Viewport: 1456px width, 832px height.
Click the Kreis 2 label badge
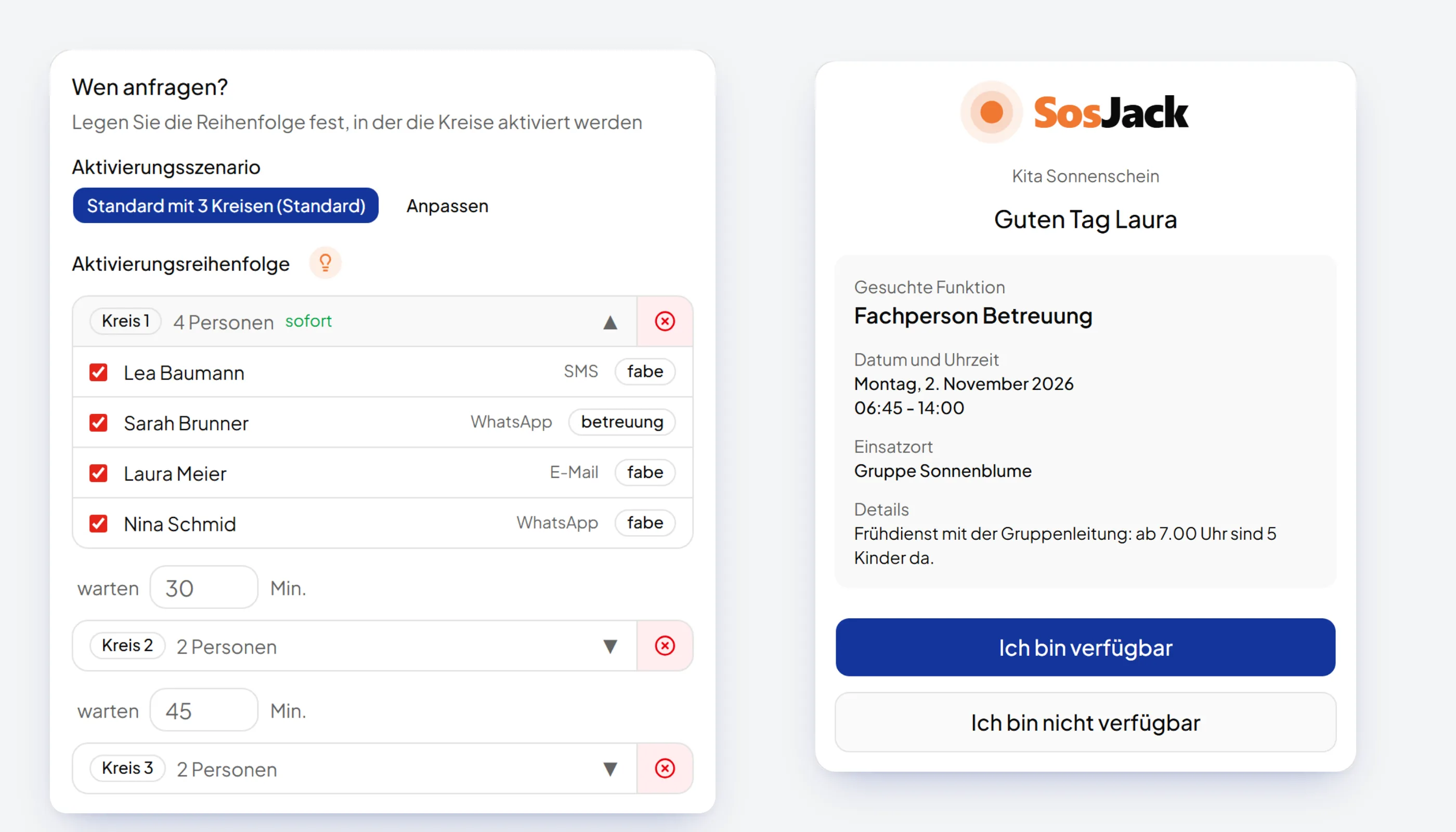pyautogui.click(x=127, y=646)
